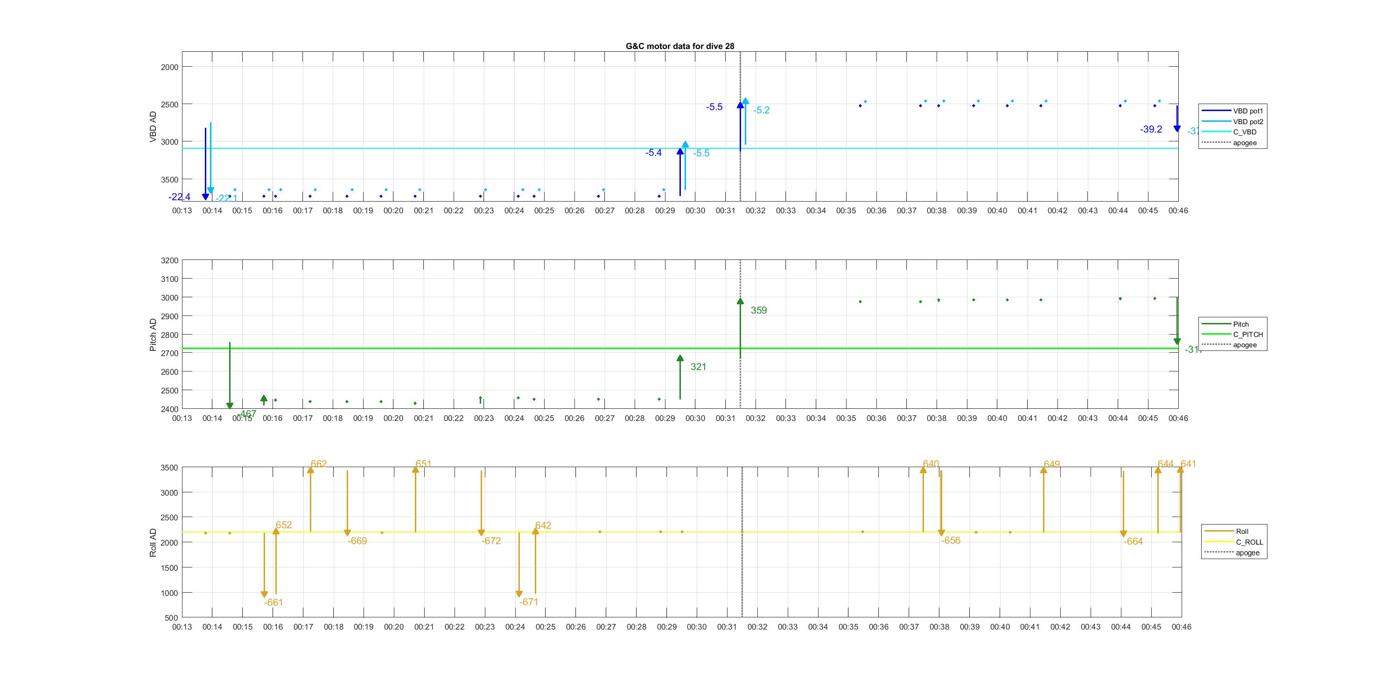
Task: Click the '00:30' tick under the Pitch plot
Action: click(x=695, y=418)
